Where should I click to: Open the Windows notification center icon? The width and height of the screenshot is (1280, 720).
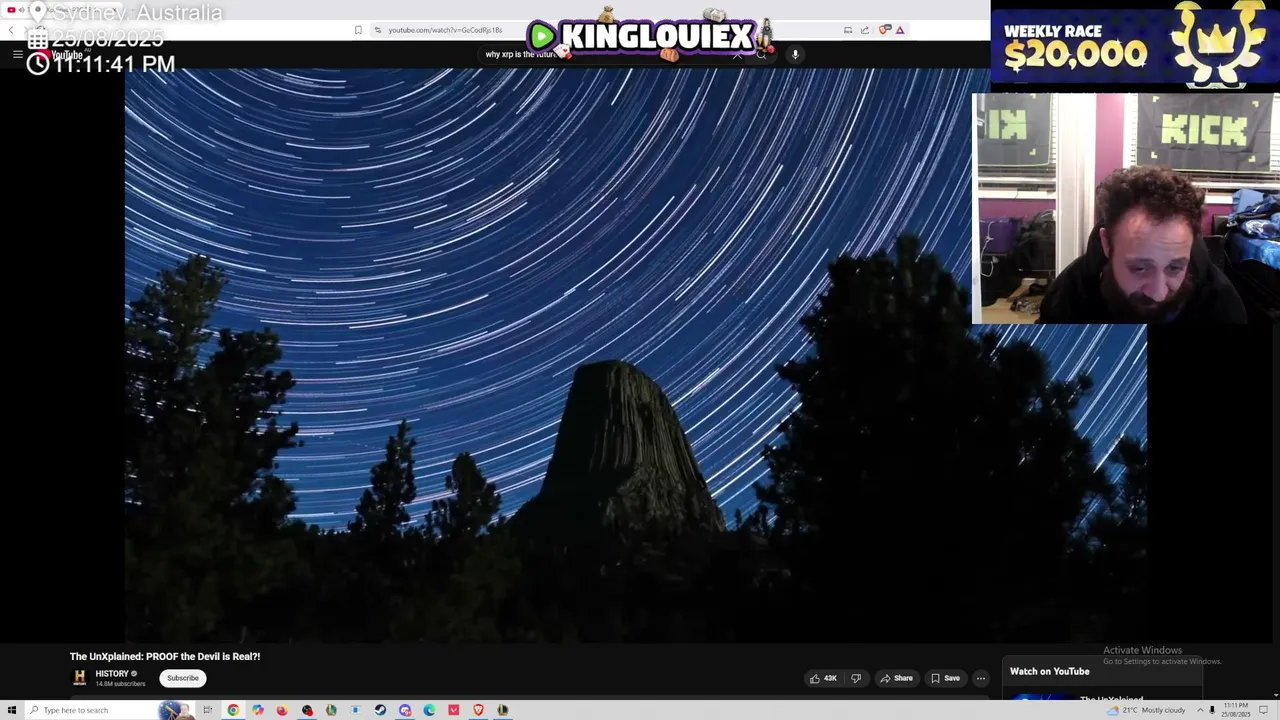pos(1264,710)
